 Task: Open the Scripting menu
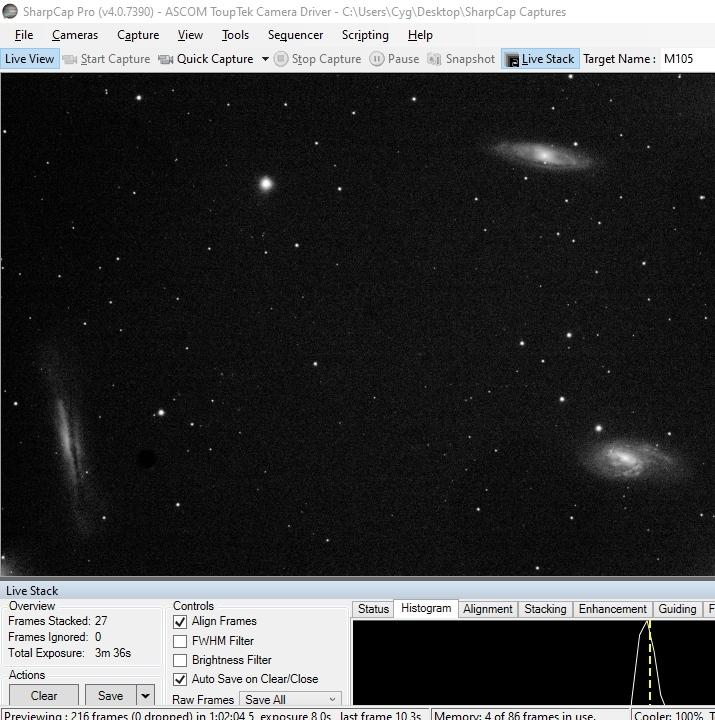(x=365, y=35)
